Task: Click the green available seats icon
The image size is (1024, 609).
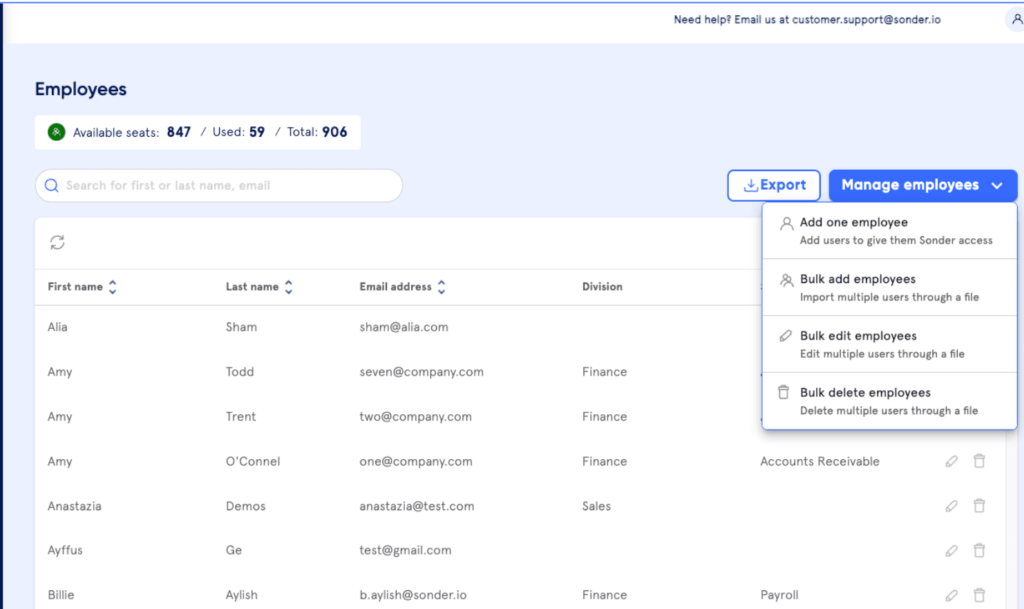Action: click(56, 132)
